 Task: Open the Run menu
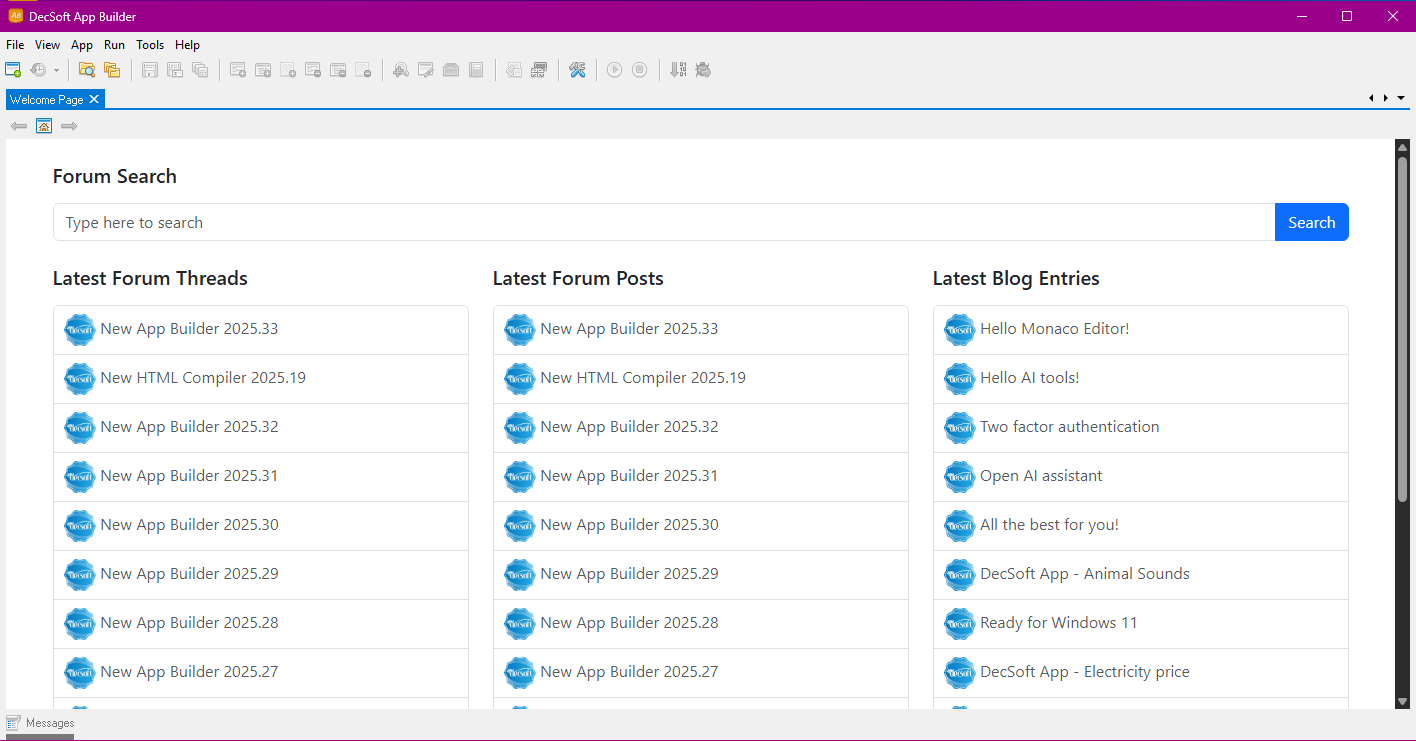click(114, 45)
